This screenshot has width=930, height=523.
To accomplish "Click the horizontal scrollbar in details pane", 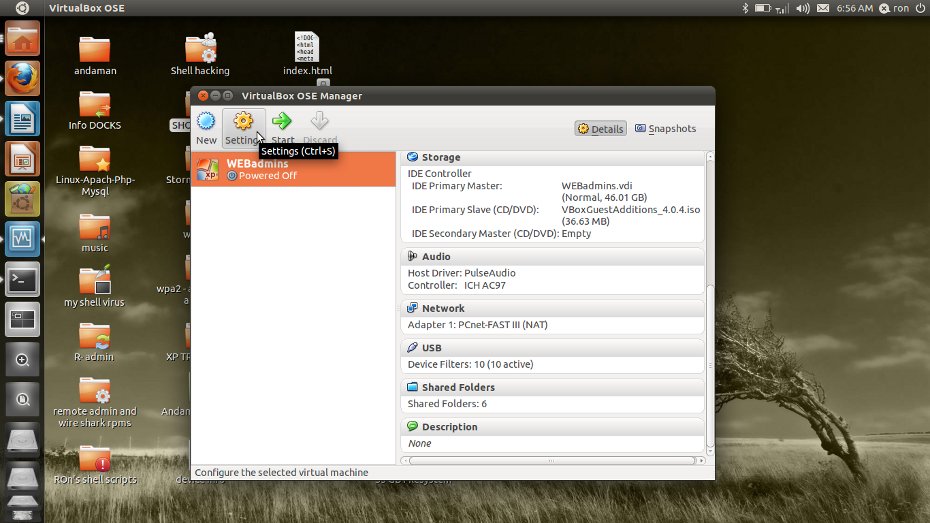I will click(x=551, y=461).
